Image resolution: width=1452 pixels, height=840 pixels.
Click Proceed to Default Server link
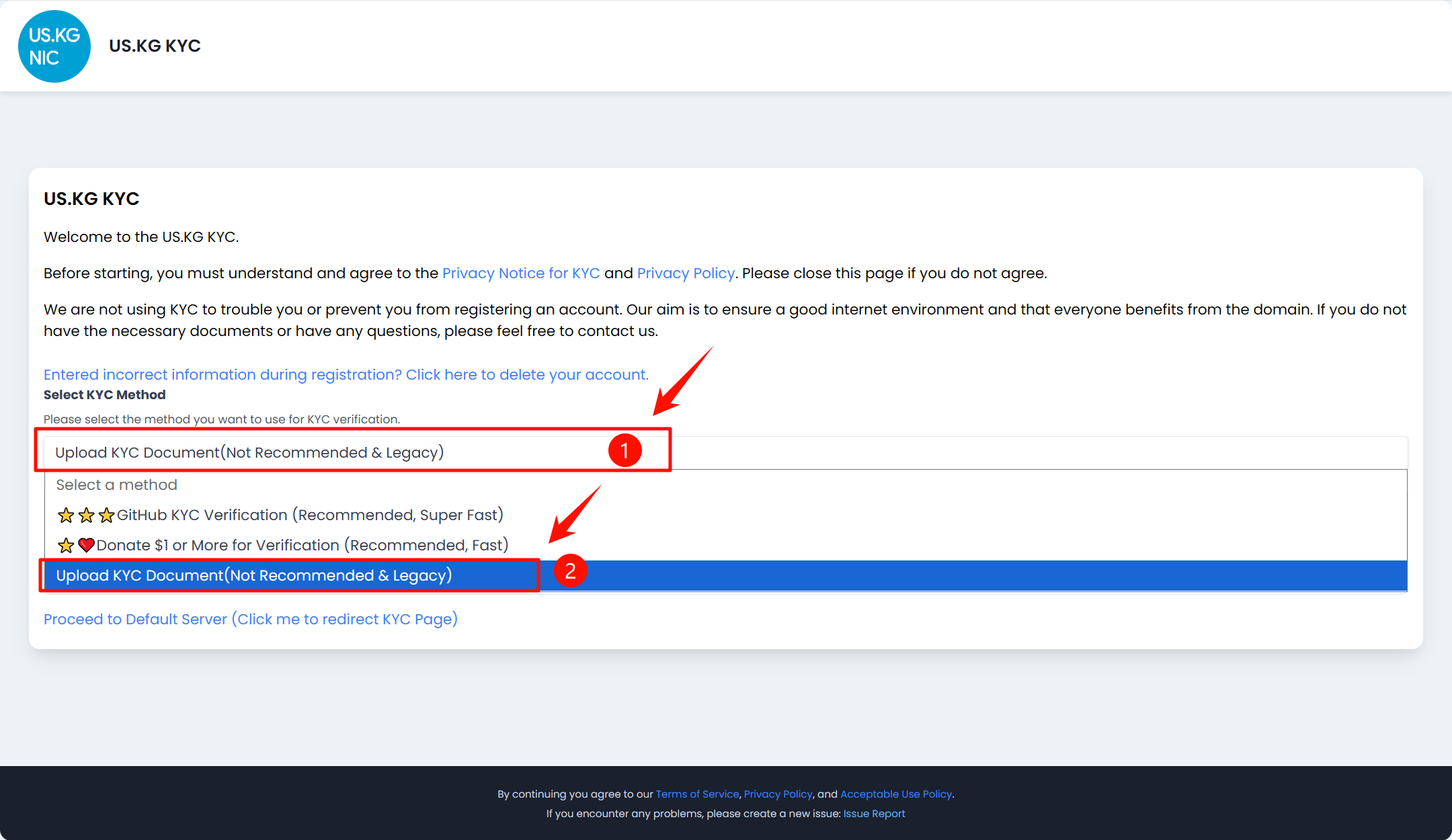[x=250, y=619]
